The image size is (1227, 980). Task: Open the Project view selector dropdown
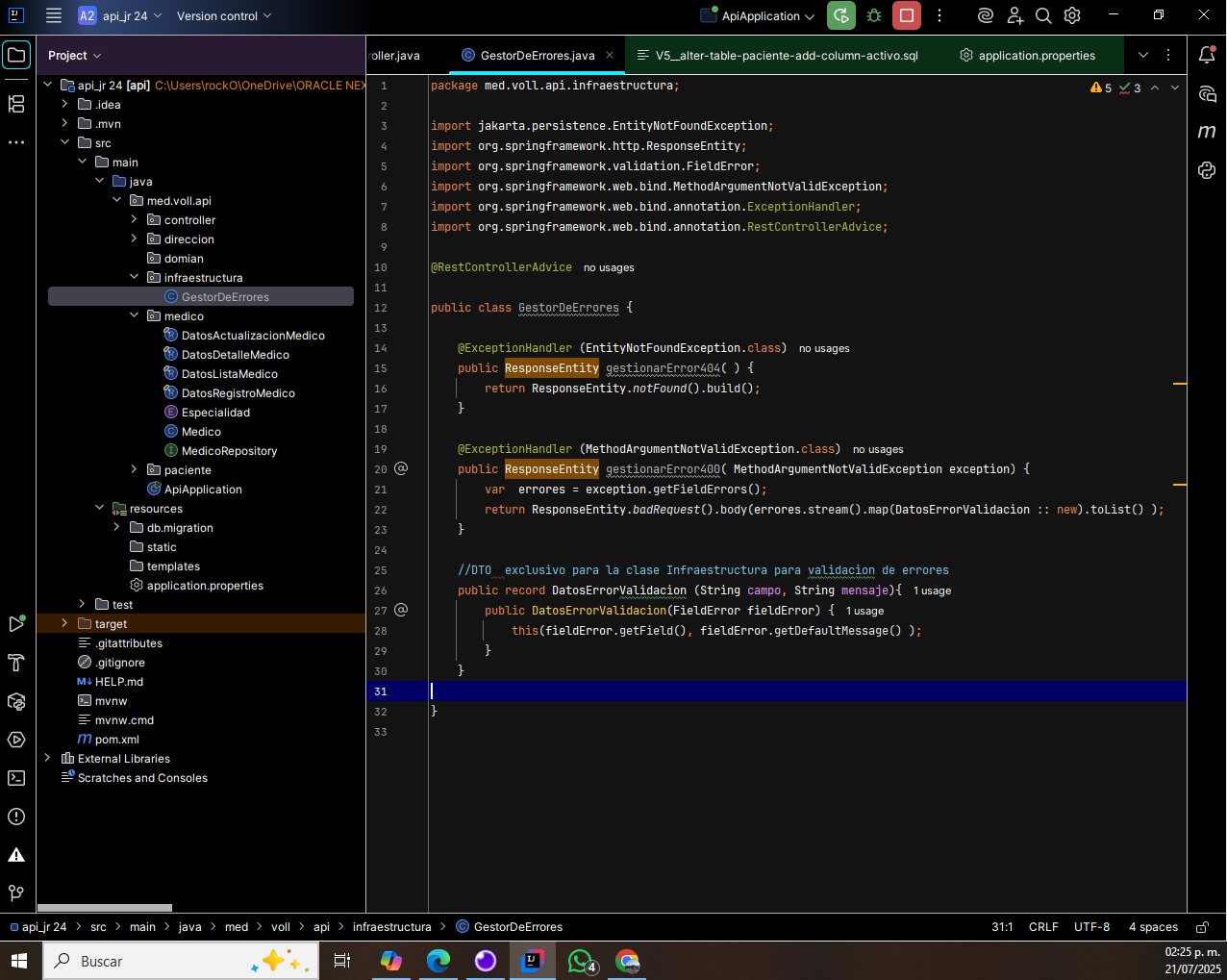(75, 55)
